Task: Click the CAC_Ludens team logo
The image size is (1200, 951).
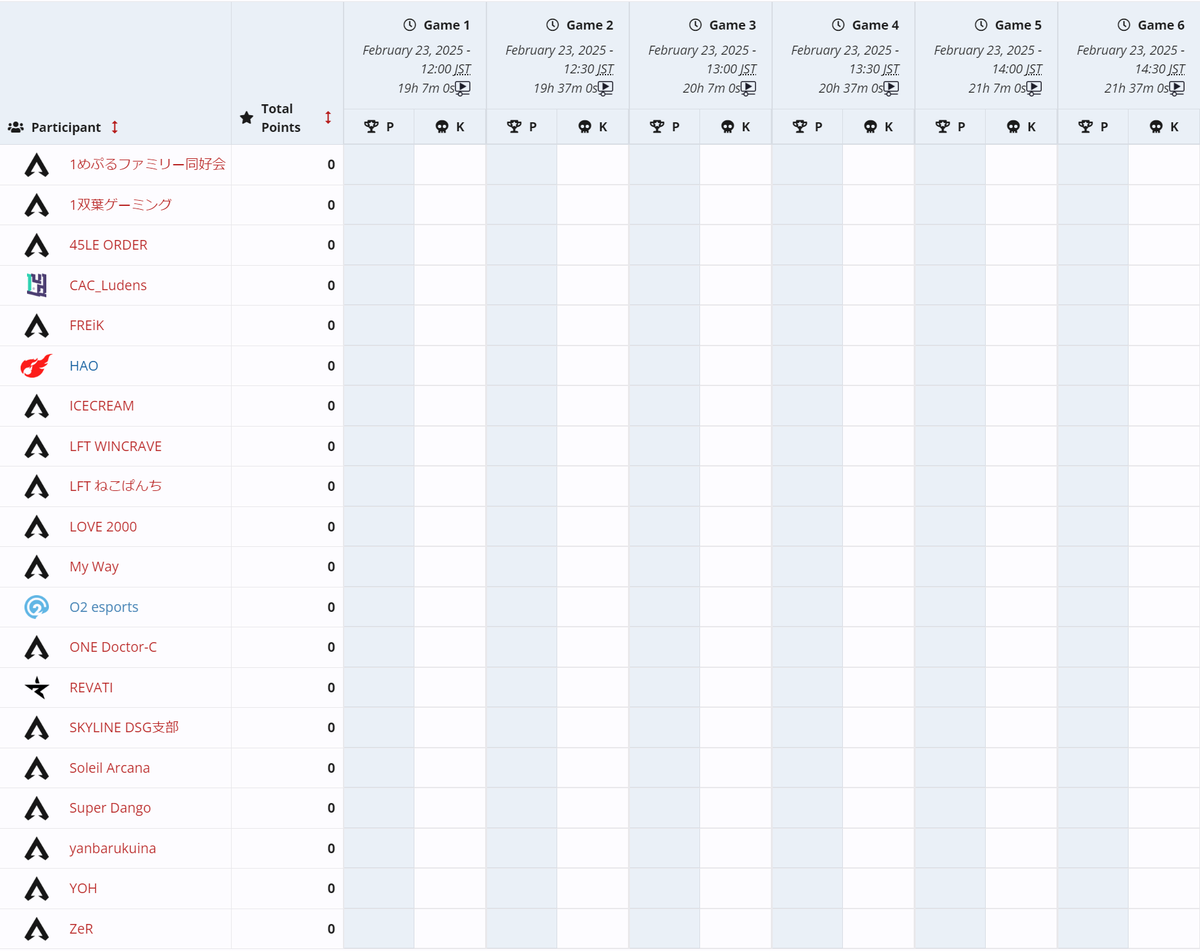Action: pos(37,285)
